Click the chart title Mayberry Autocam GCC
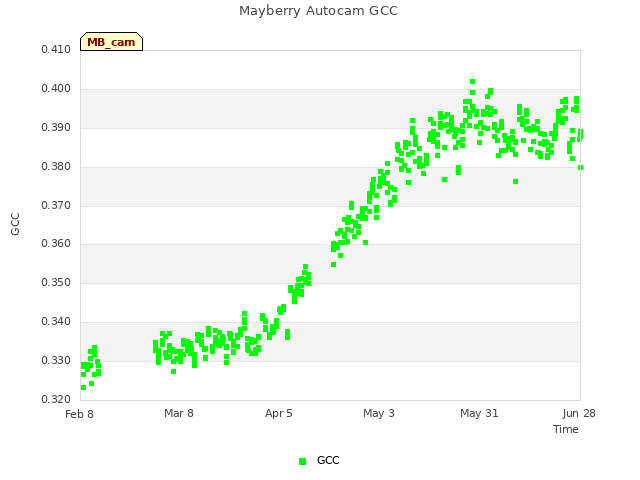Viewport: 640px width, 480px height. (x=318, y=11)
